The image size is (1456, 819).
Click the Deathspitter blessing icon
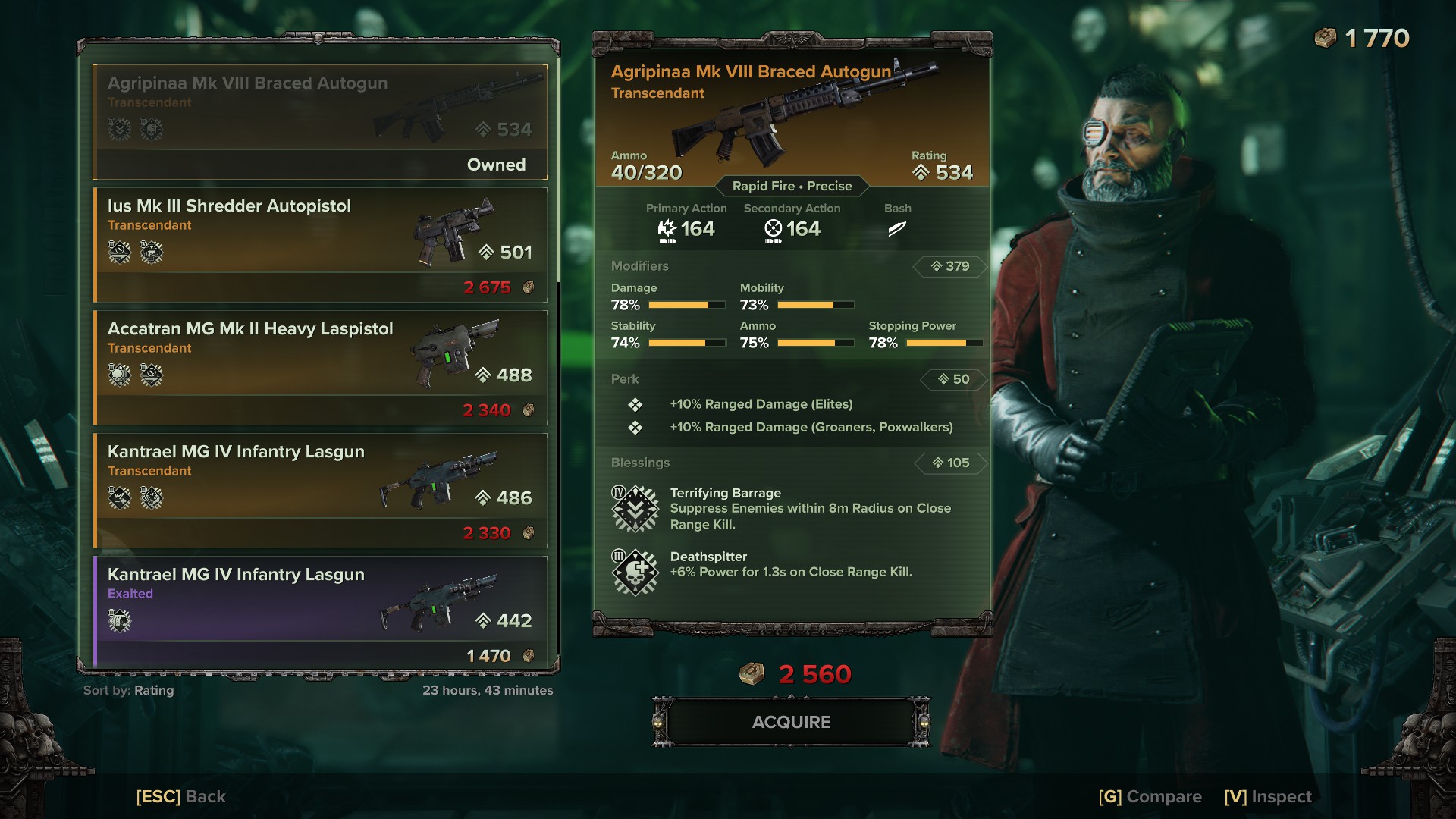pos(635,573)
